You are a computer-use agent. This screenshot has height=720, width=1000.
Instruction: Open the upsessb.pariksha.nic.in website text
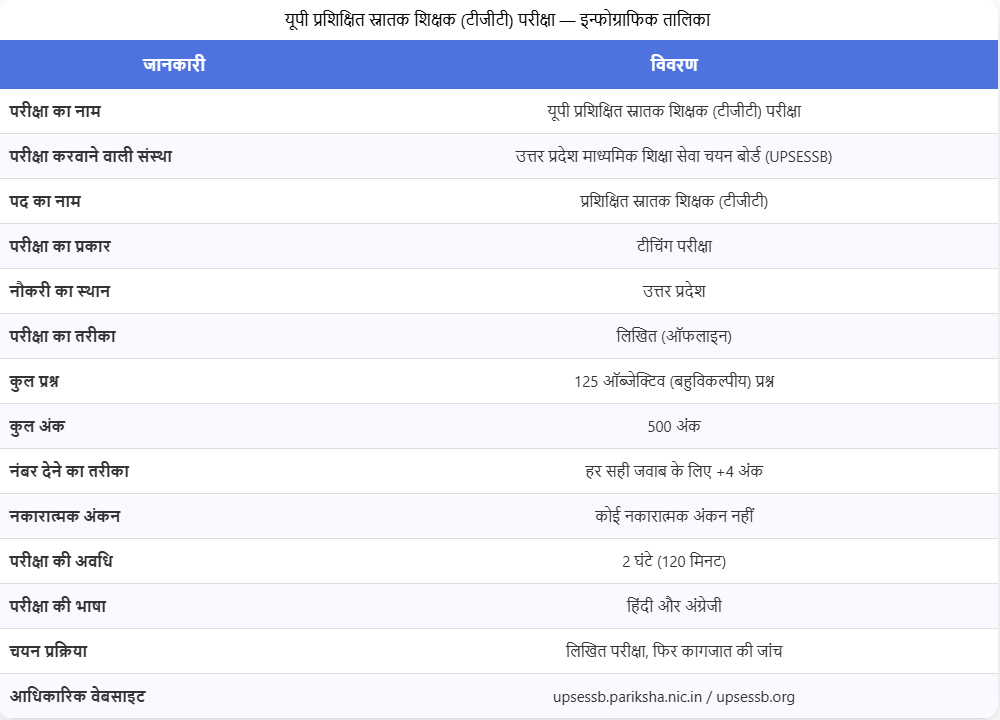[628, 697]
